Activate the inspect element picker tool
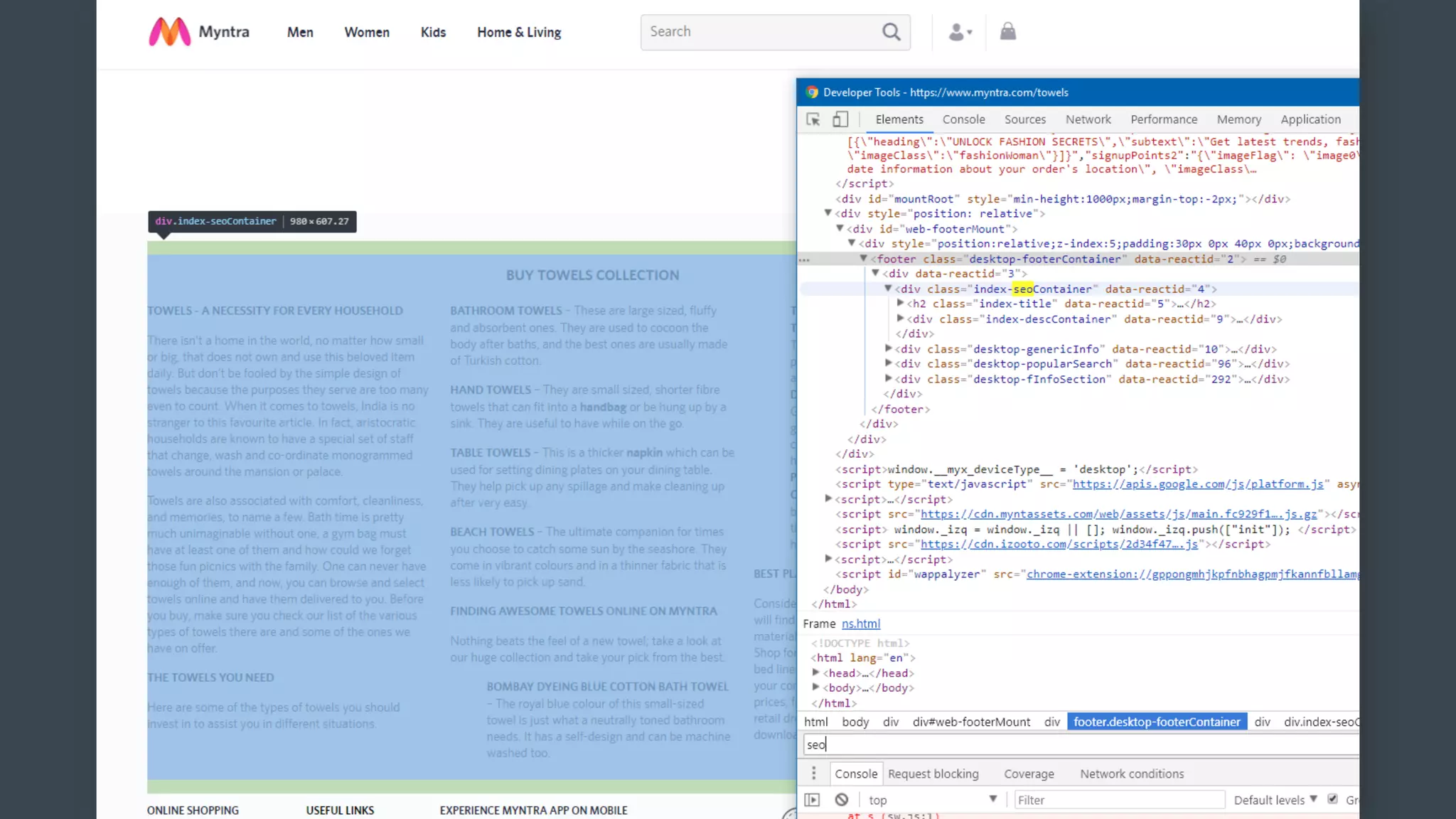This screenshot has height=819, width=1456. tap(813, 119)
